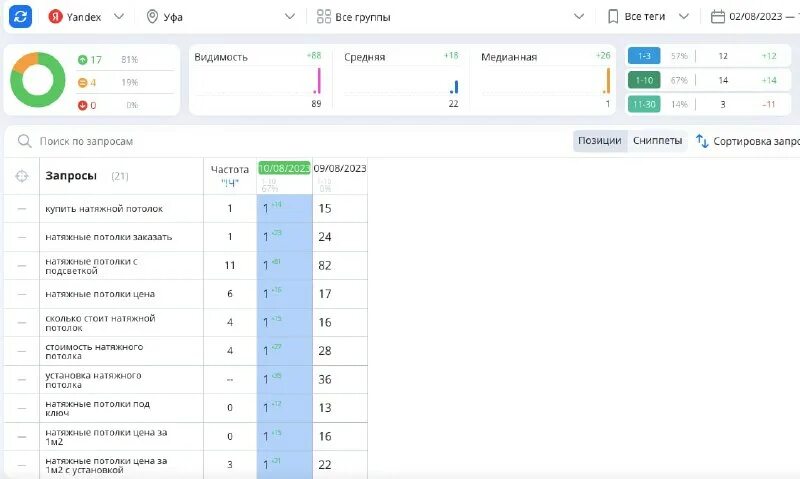Viewport: 800px width, 479px height.
Task: Select query стоимость натяжного потолка
Action: 94,351
